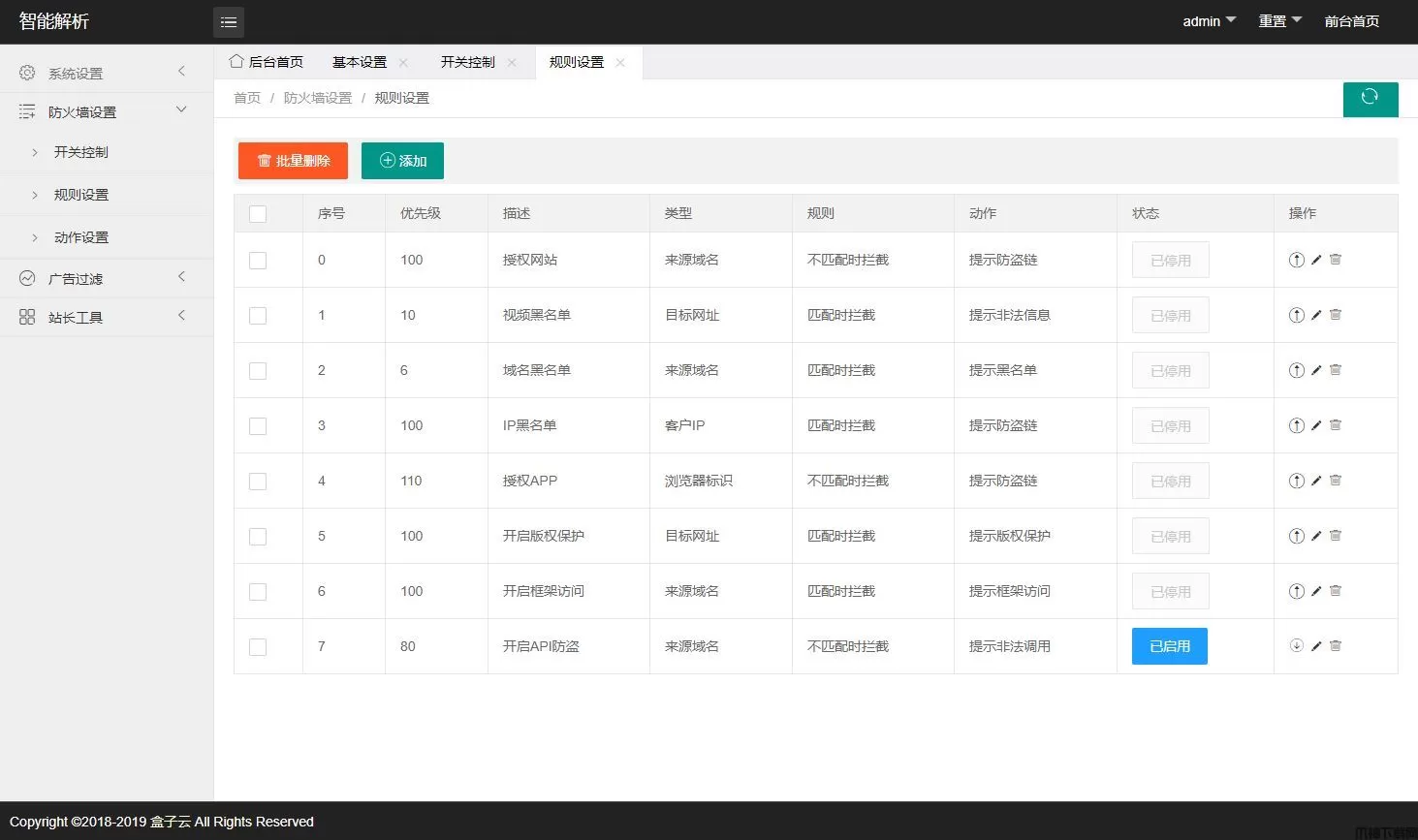Click the up-arrow enable icon for IP黑名单

point(1296,425)
